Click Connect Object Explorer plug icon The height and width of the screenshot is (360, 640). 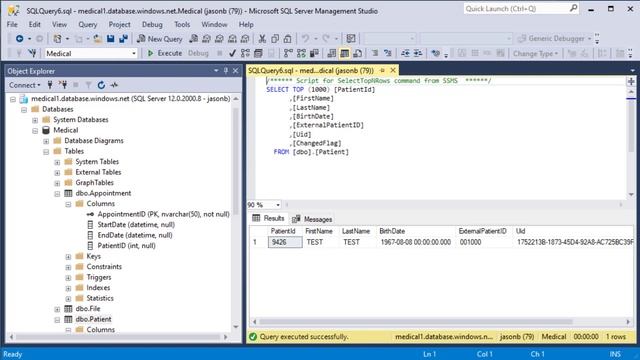coord(50,85)
